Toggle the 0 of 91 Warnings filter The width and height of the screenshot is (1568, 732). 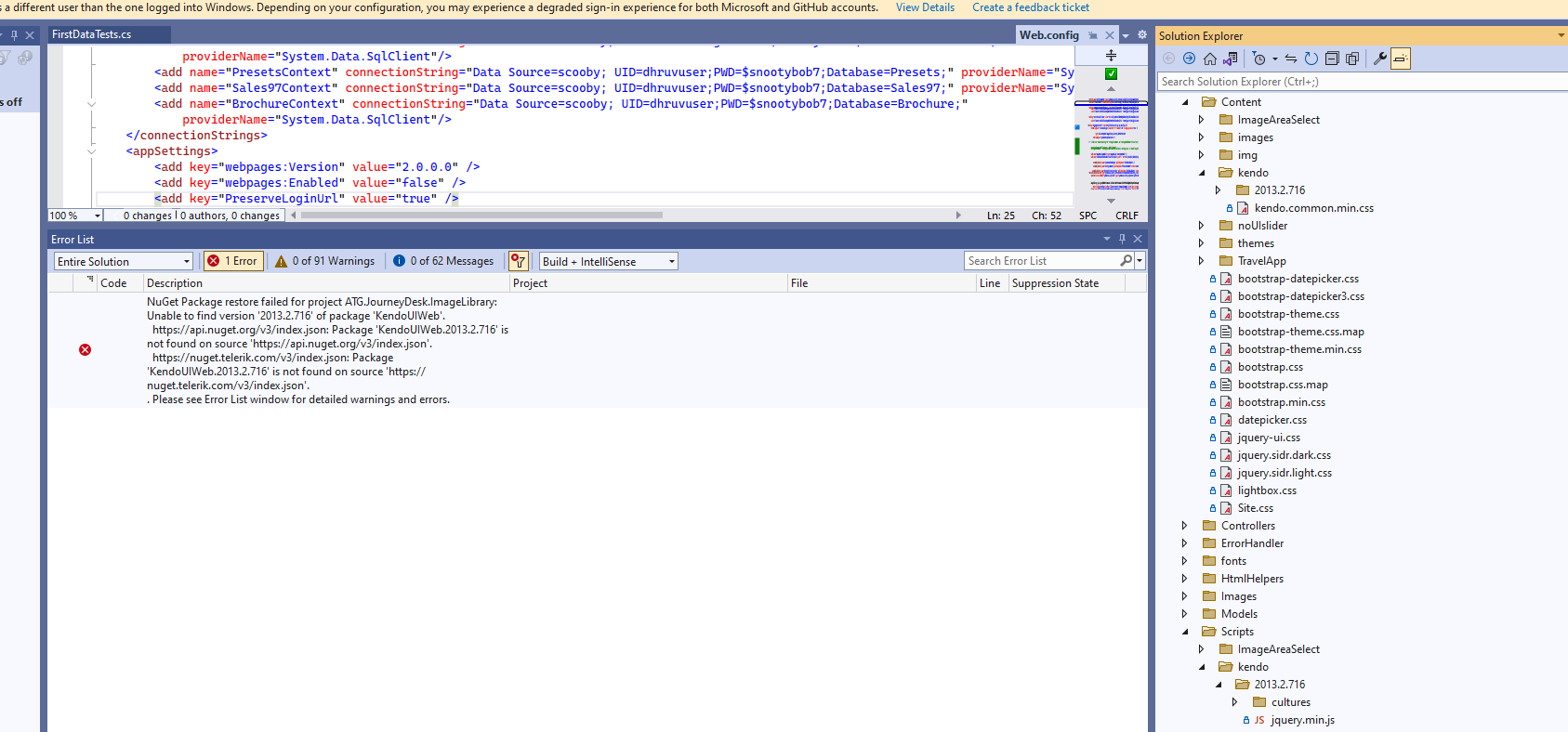[x=325, y=261]
